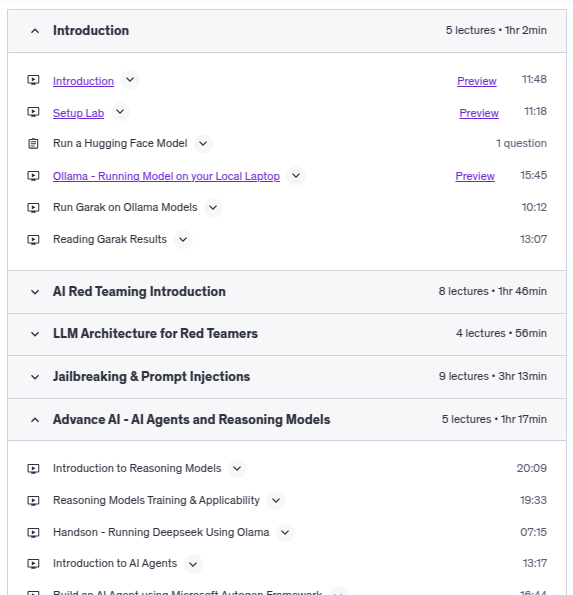Click Preview for Introduction lecture
573x595 pixels.
click(x=477, y=81)
